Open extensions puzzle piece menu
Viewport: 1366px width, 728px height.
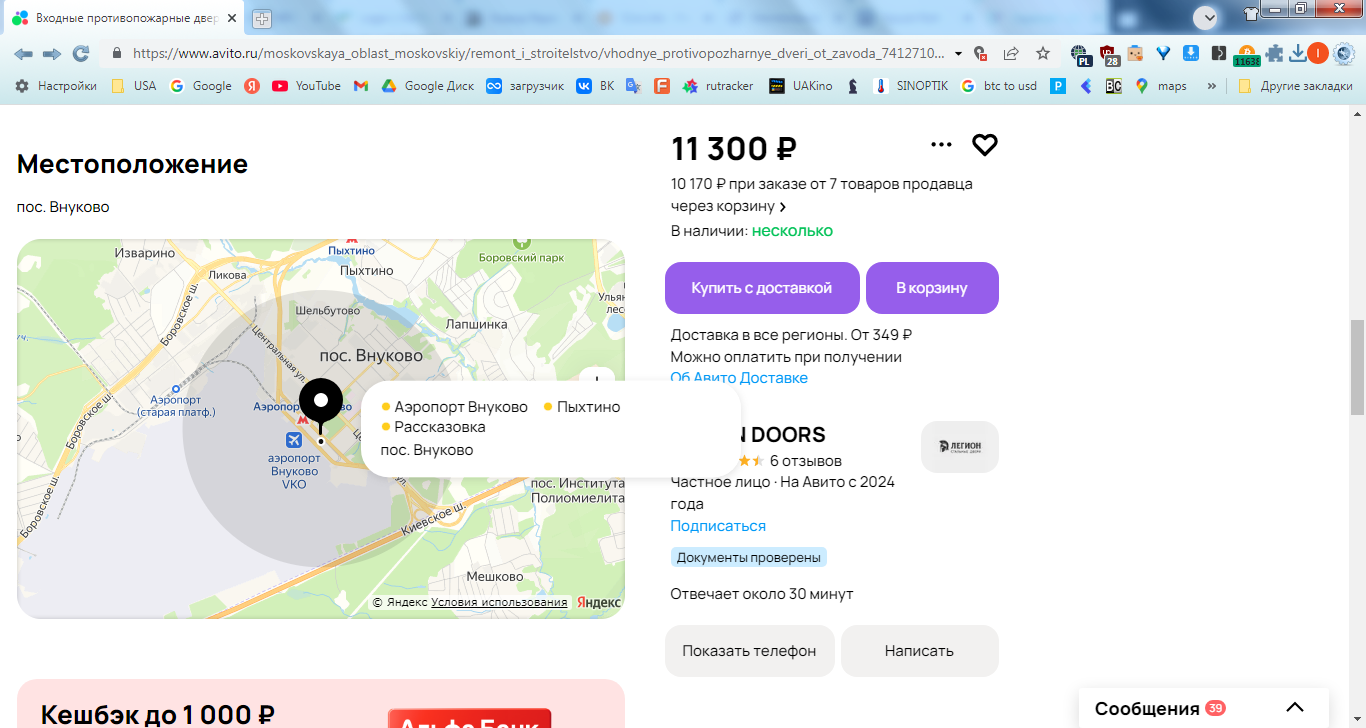(x=1274, y=54)
